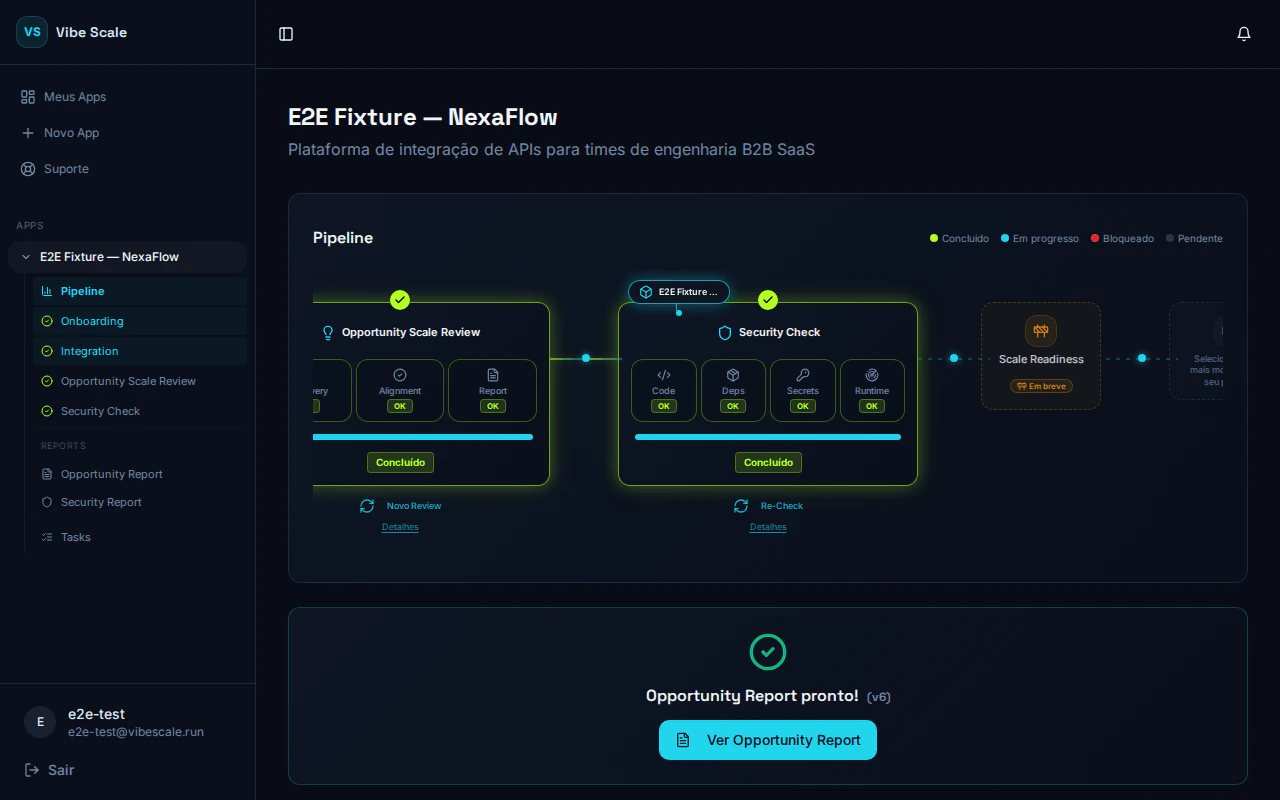Image resolution: width=1280 pixels, height=800 pixels.
Task: Click the shield icon on the Security Check card
Action: coord(723,332)
